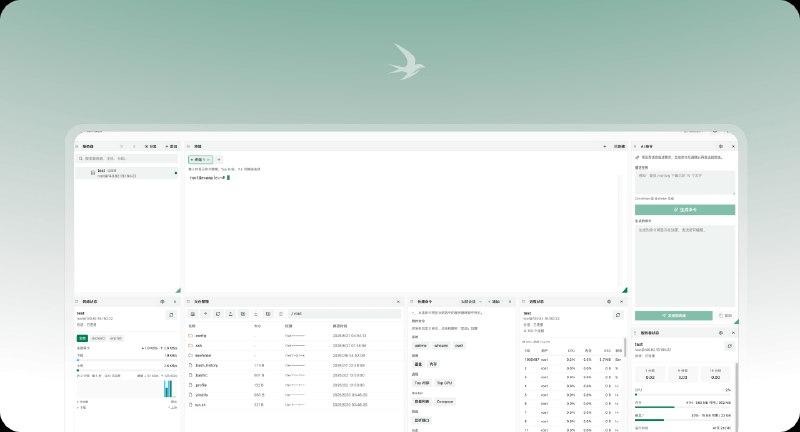Click search magnifier in server list
800x432 pixels.
click(81, 159)
